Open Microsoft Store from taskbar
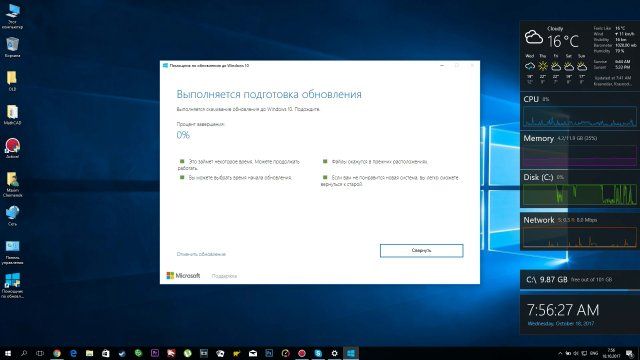 tap(106, 353)
